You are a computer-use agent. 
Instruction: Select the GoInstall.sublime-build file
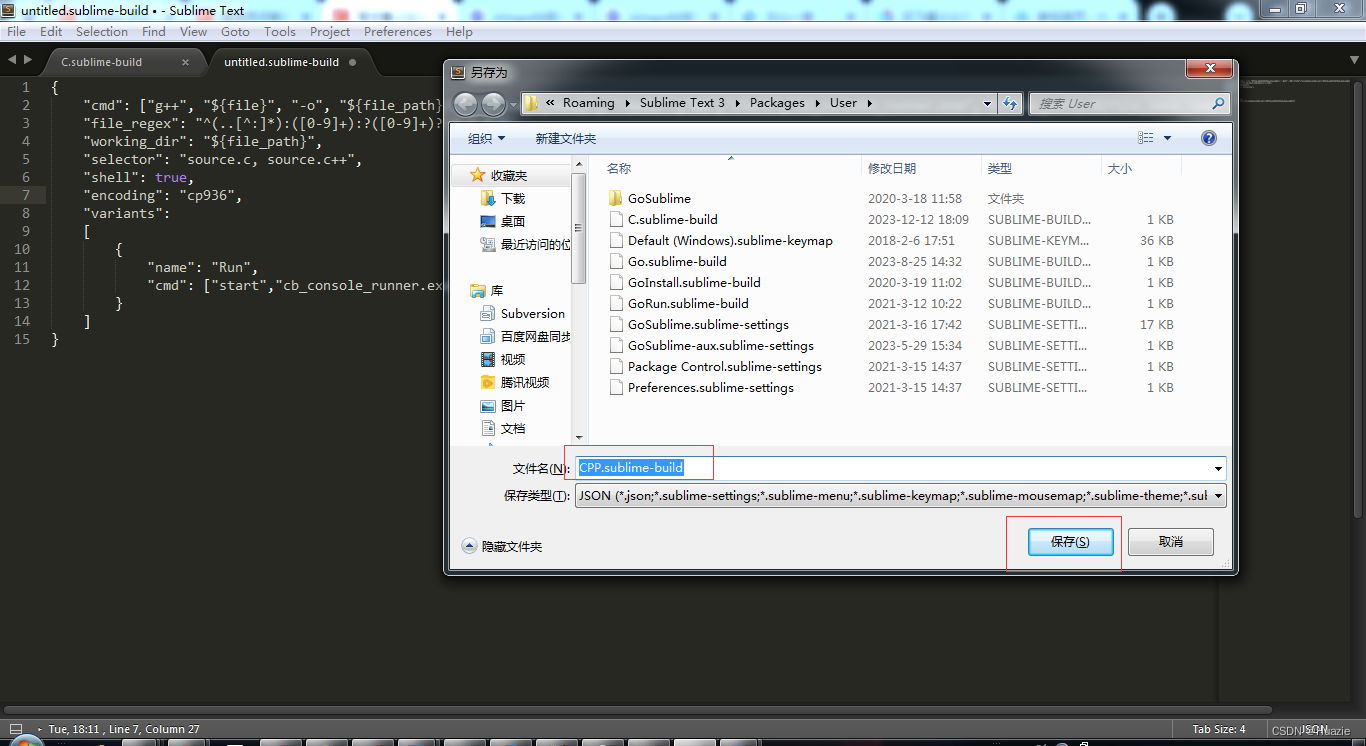click(x=694, y=282)
